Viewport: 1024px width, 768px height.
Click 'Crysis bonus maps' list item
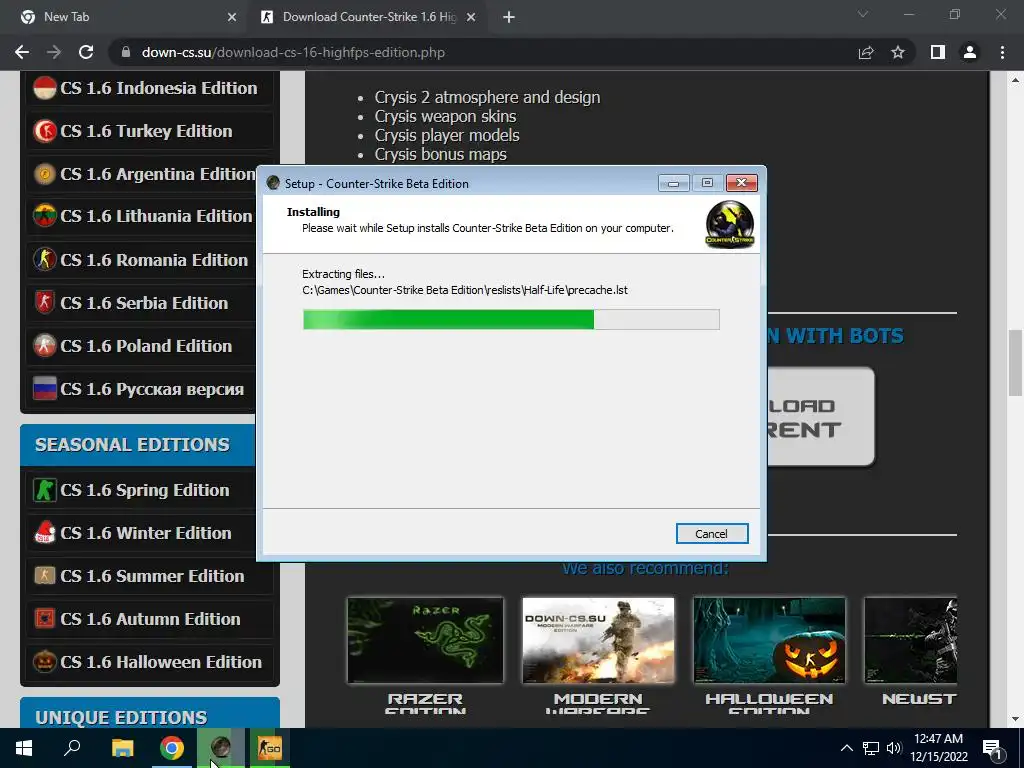coord(441,154)
